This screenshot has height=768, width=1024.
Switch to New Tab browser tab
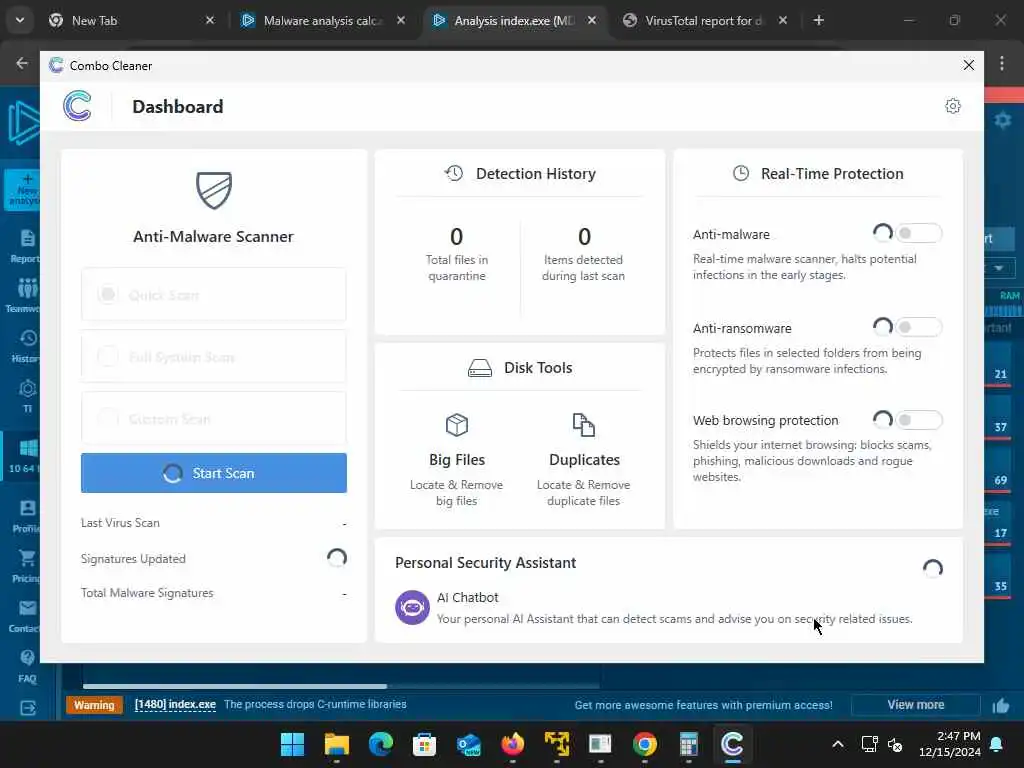tap(131, 20)
